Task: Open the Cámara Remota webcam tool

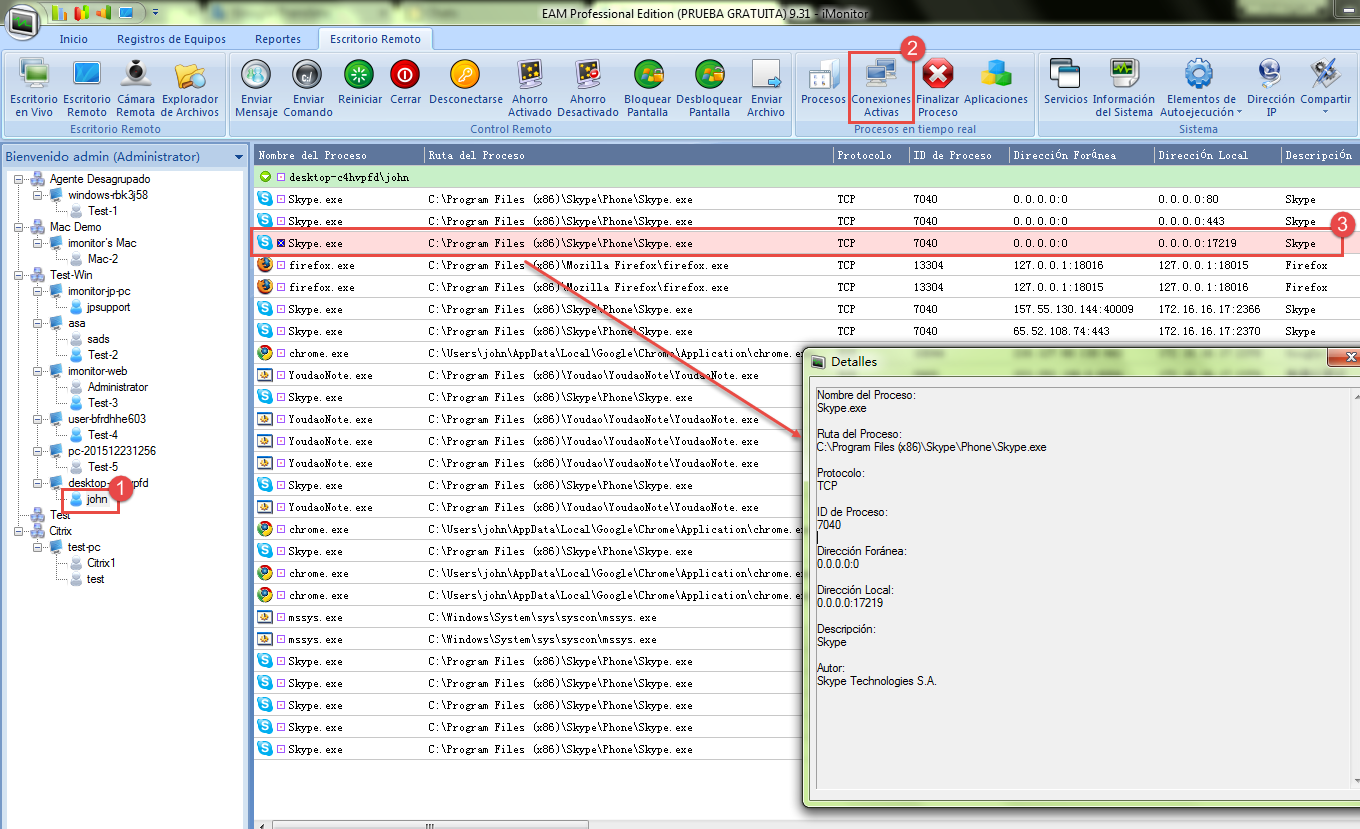Action: pos(135,88)
